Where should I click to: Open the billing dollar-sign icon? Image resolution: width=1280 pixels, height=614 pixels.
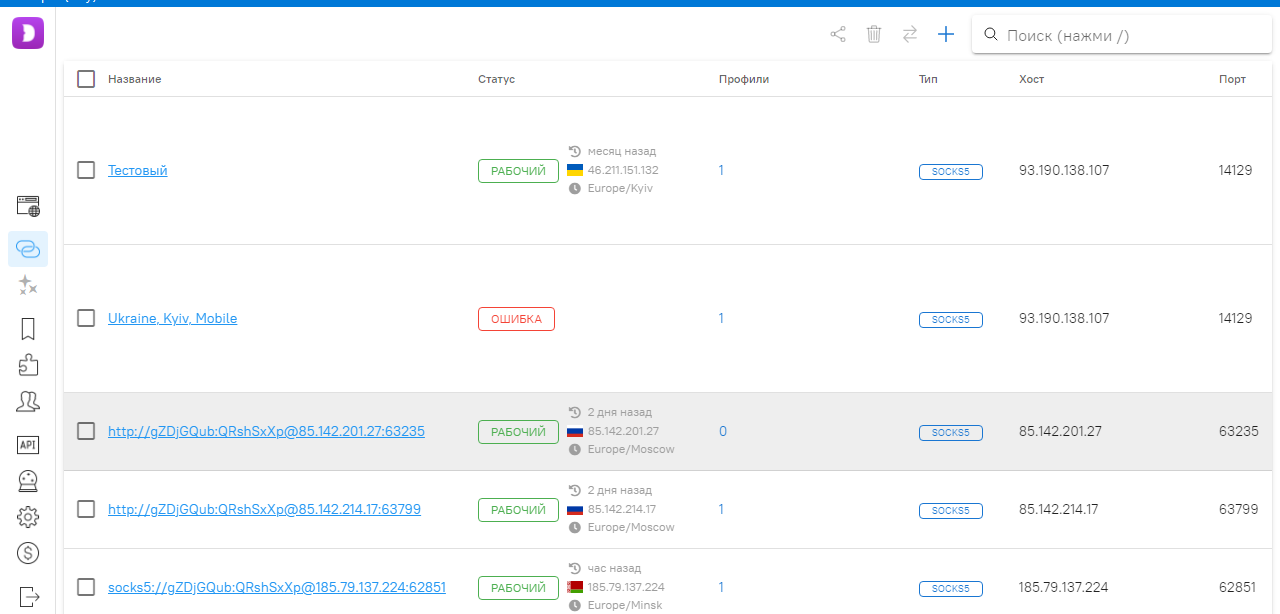pyautogui.click(x=28, y=553)
